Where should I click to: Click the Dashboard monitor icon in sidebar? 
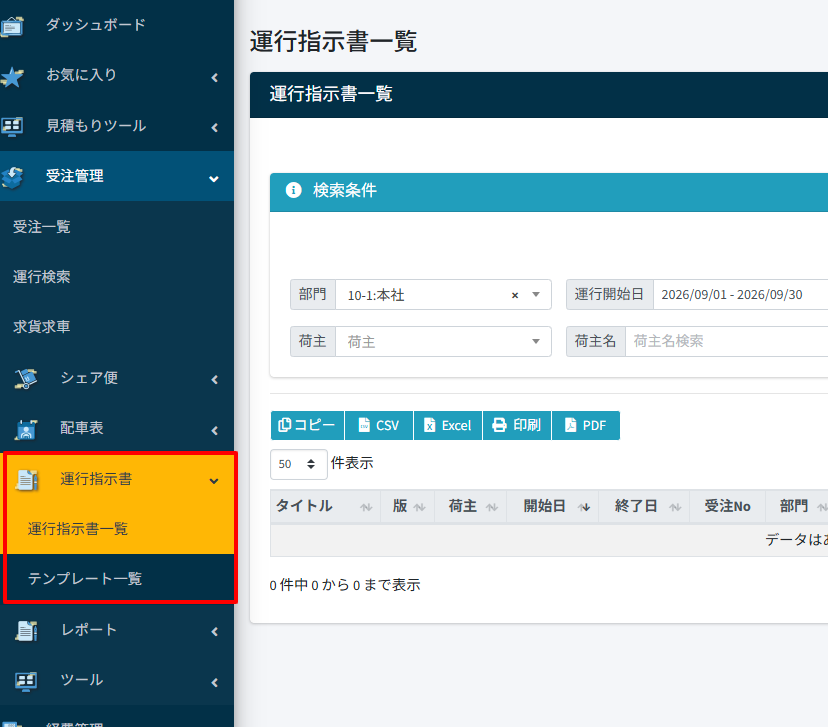click(12, 26)
